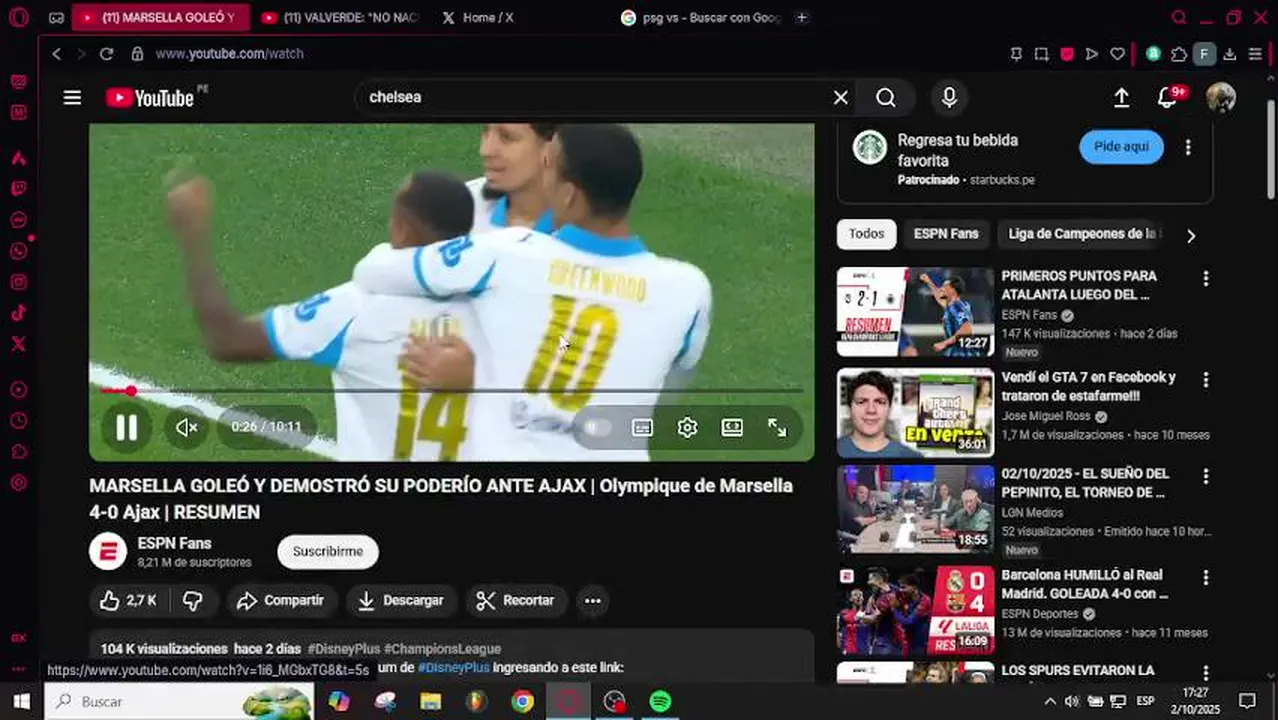Click the Starbucks "Pide aquí" ad button
This screenshot has width=1278, height=720.
1121,146
